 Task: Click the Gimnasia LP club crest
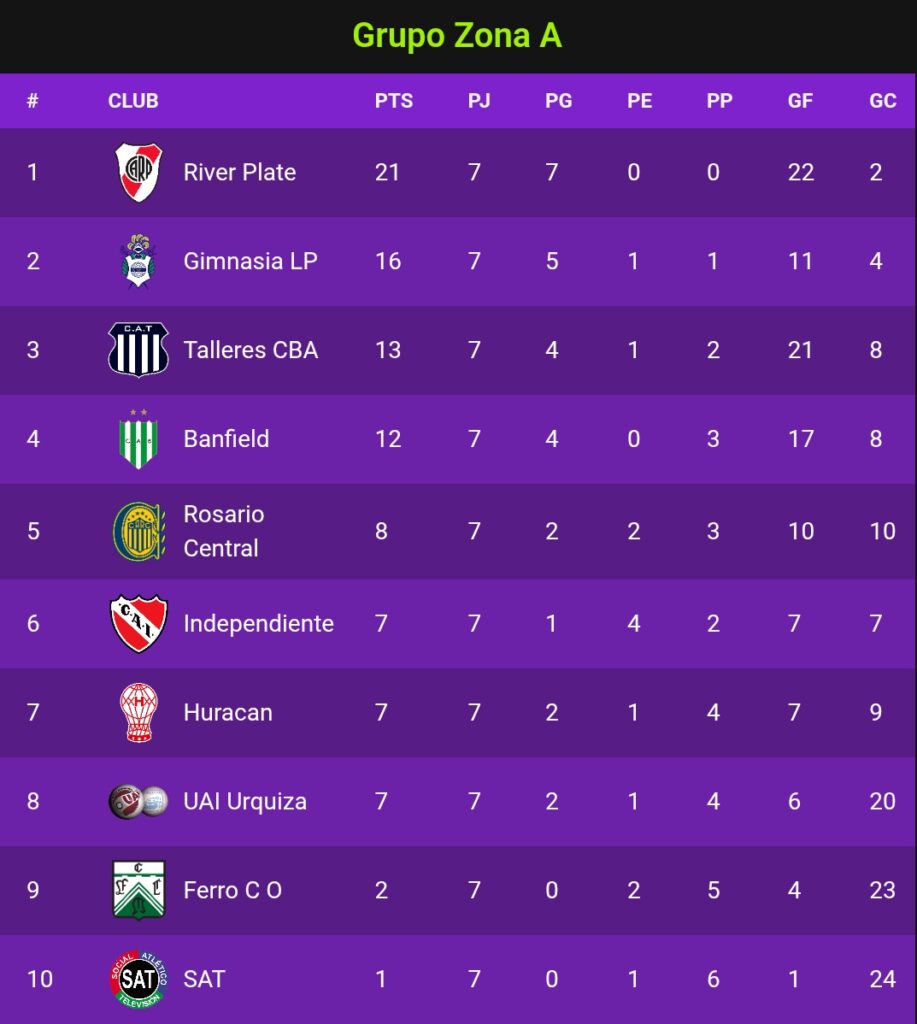(138, 261)
